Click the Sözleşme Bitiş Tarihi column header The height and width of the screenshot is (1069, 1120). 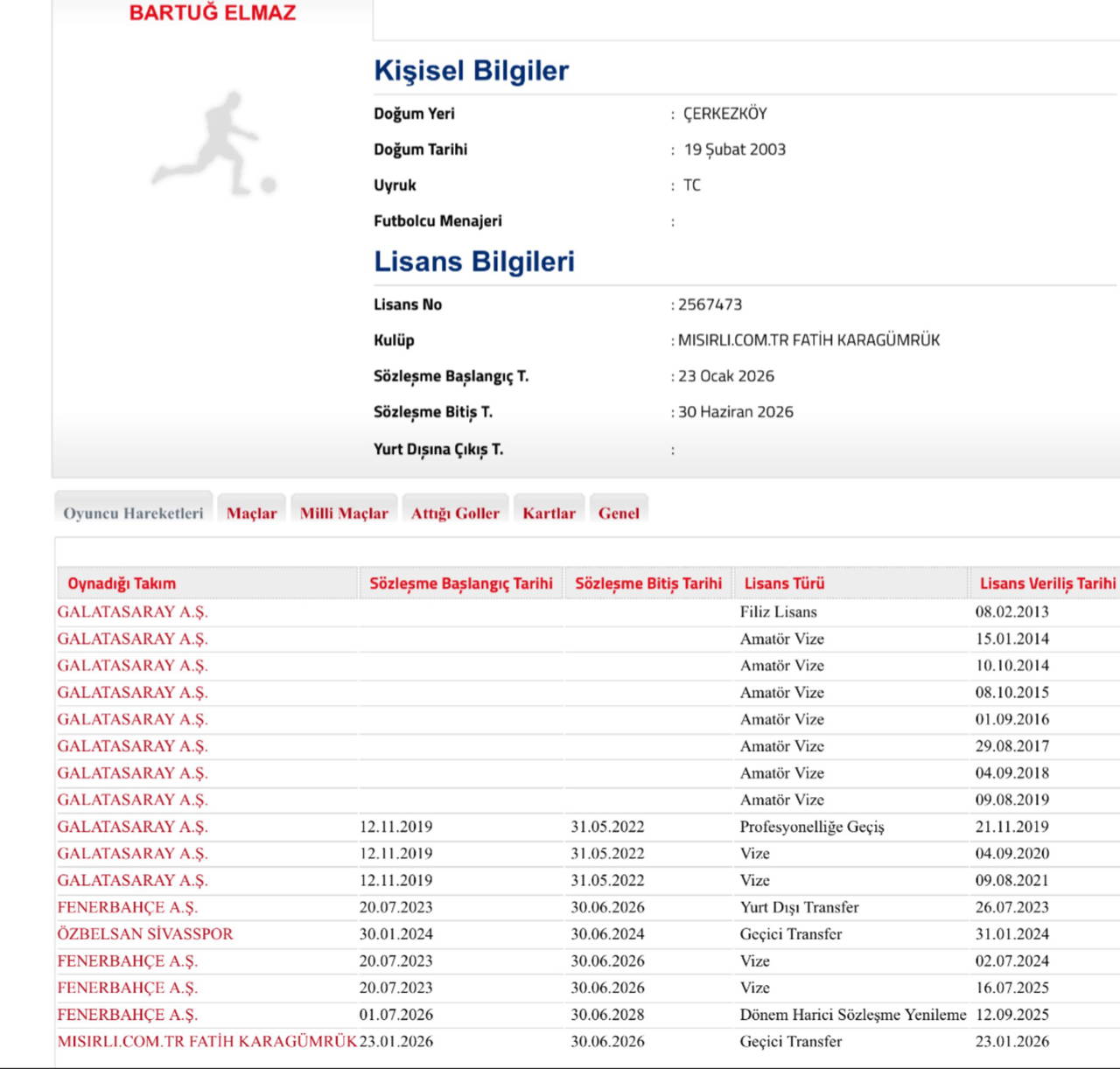[x=647, y=583]
